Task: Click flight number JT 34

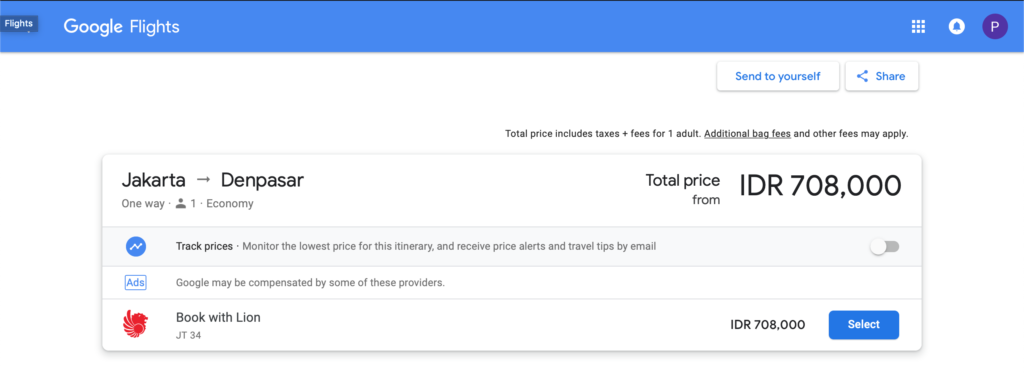Action: click(188, 336)
